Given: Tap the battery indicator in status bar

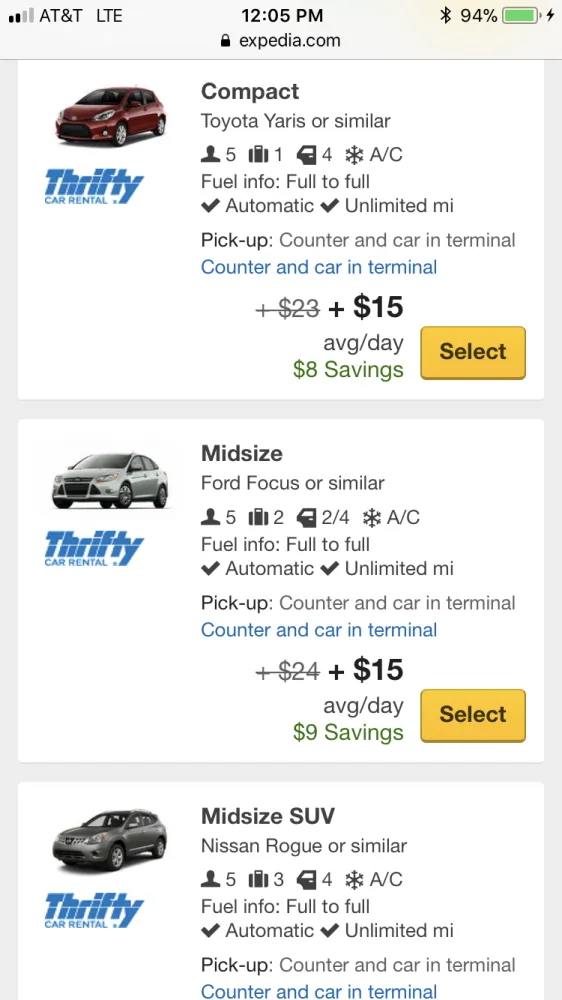Looking at the screenshot, I should [x=522, y=15].
